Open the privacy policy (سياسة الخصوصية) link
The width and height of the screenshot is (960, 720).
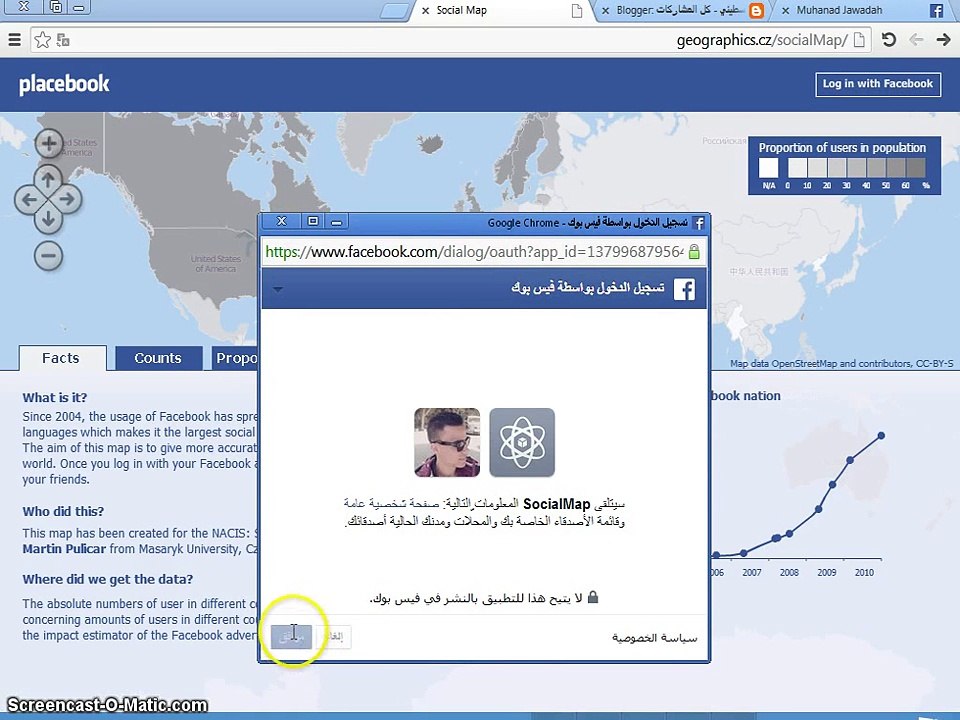pos(654,638)
